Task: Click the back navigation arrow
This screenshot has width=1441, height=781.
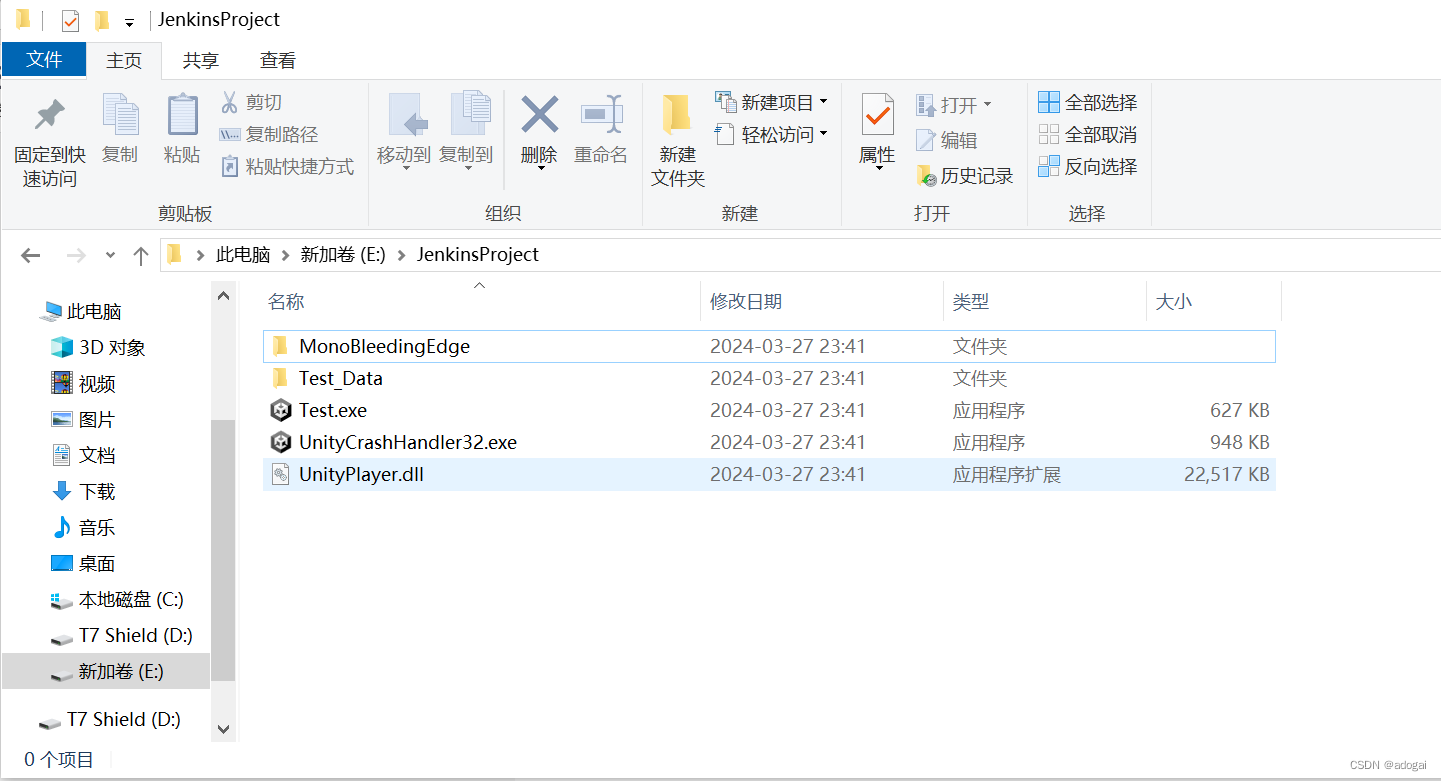Action: point(30,255)
